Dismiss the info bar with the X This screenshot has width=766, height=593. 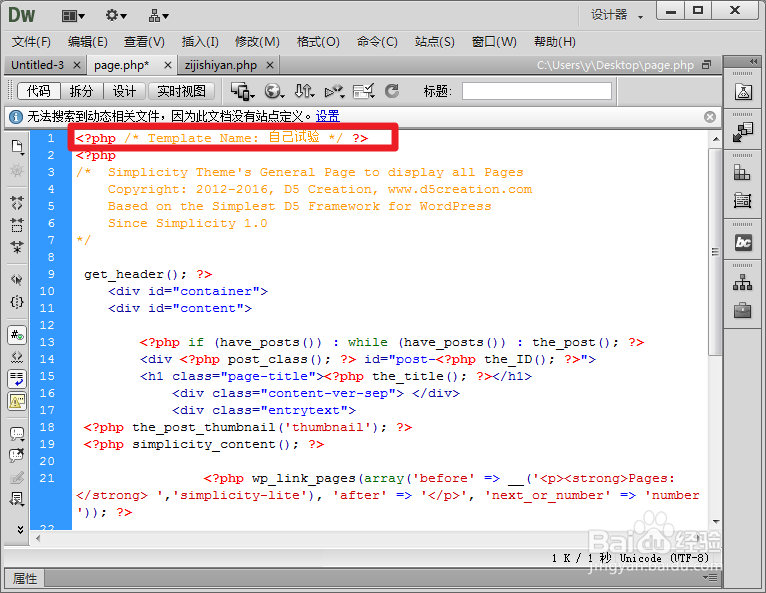click(710, 117)
